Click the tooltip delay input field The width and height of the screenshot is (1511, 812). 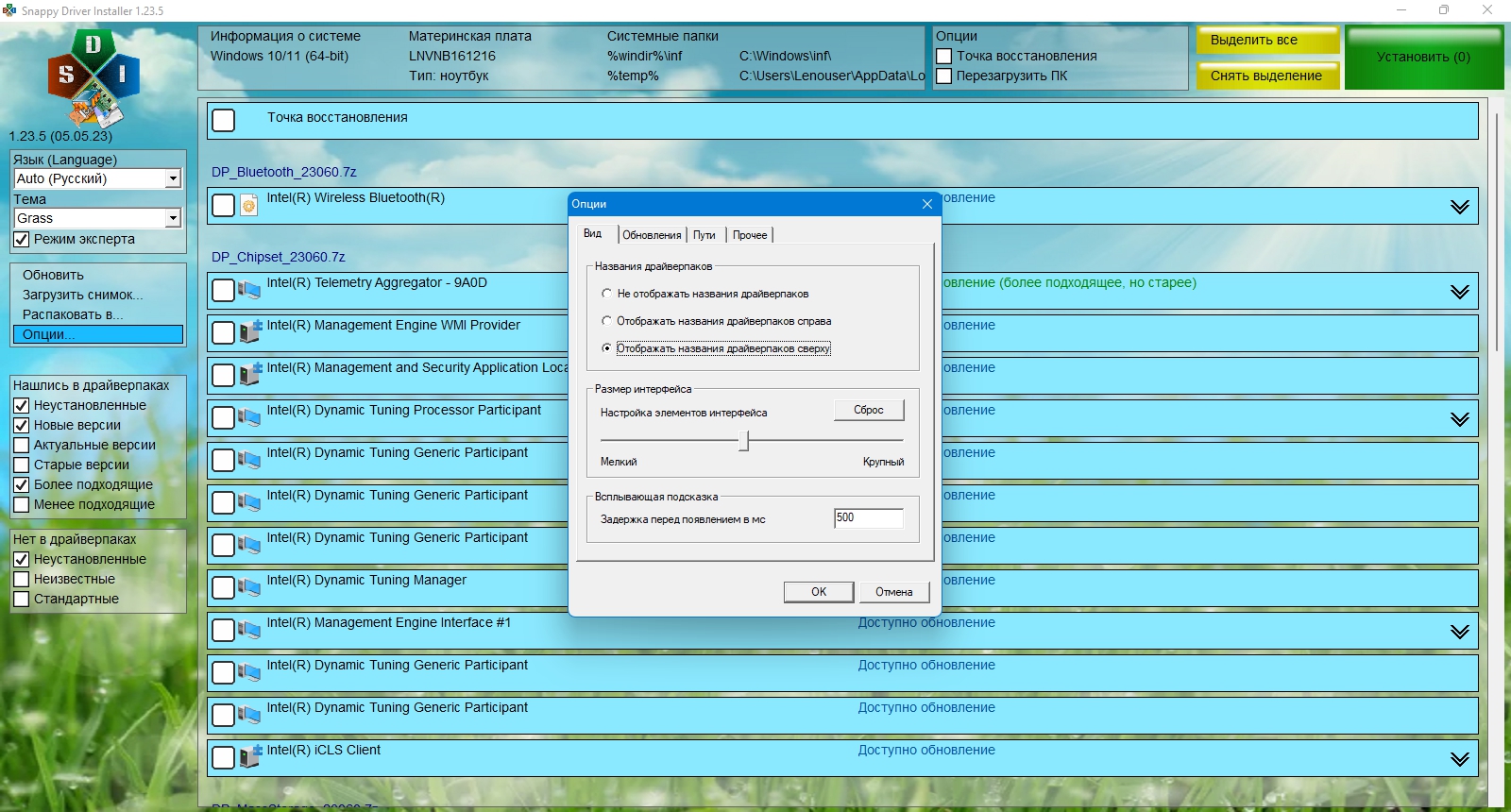pyautogui.click(x=869, y=518)
